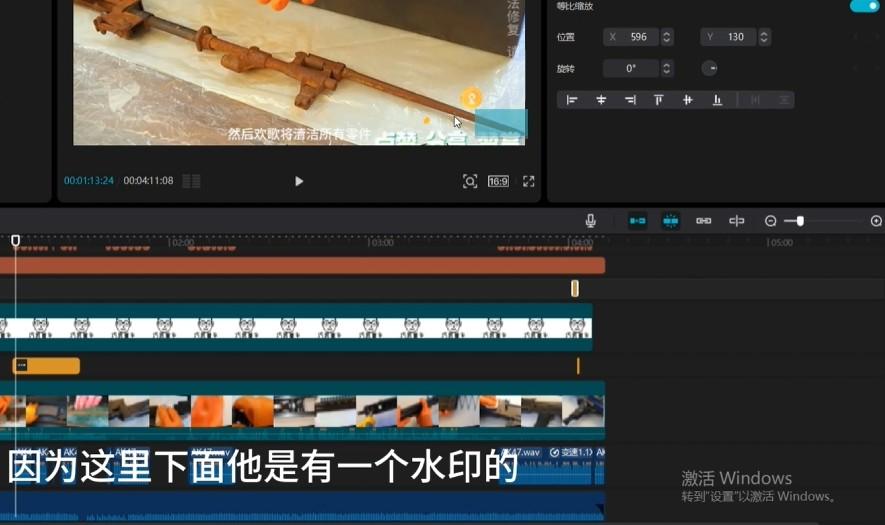Click the align bottom icon
Viewport: 885px width, 525px height.
pyautogui.click(x=717, y=100)
